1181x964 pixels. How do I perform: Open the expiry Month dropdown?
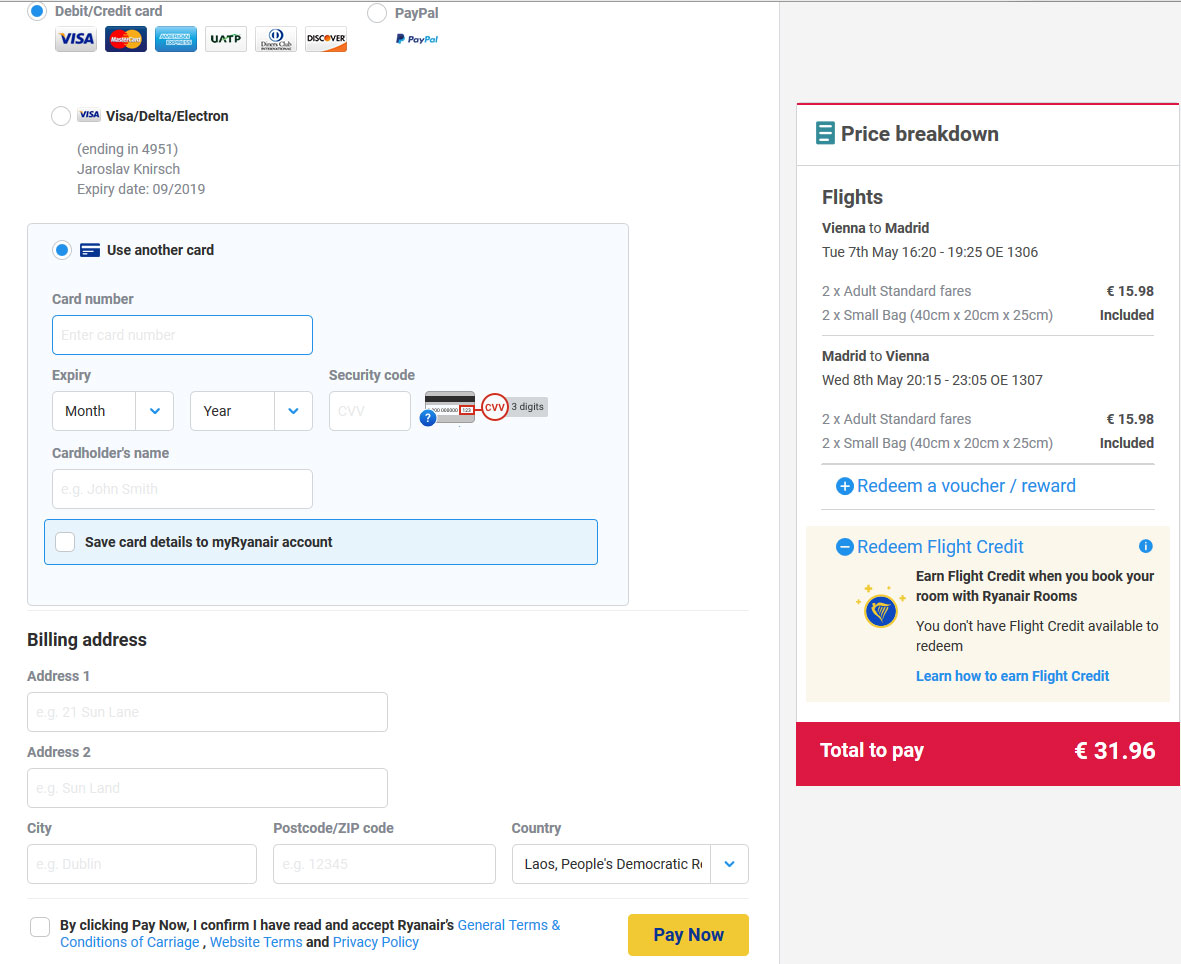click(113, 411)
